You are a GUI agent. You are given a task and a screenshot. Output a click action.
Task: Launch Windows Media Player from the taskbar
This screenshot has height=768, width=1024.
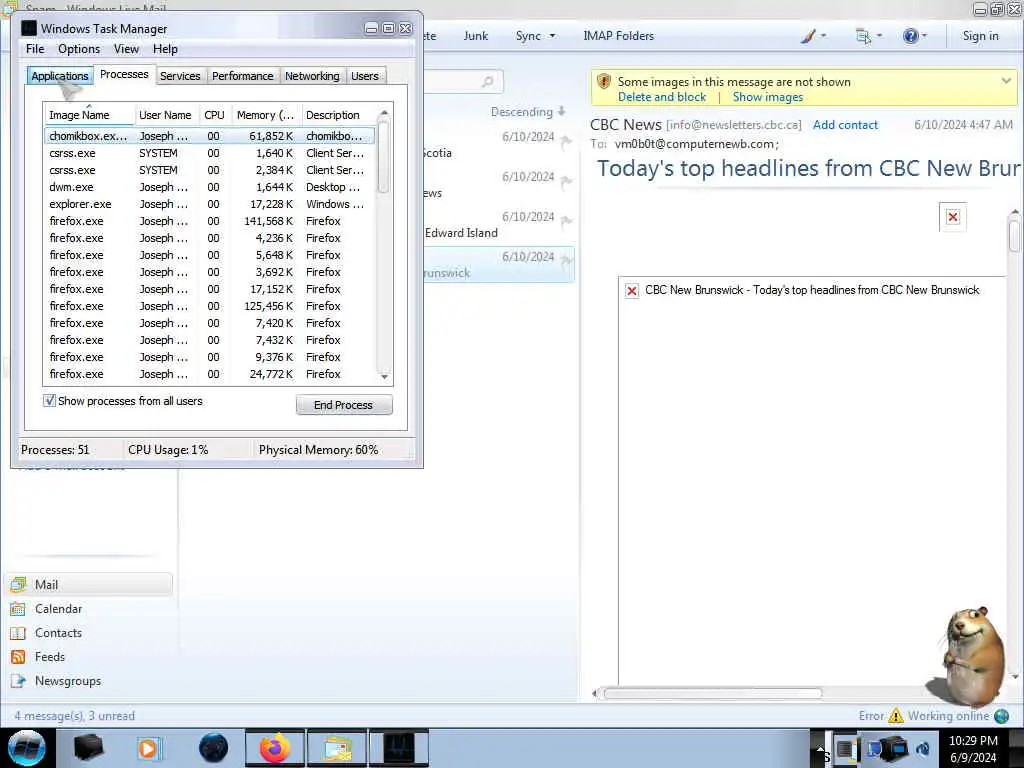click(x=148, y=748)
